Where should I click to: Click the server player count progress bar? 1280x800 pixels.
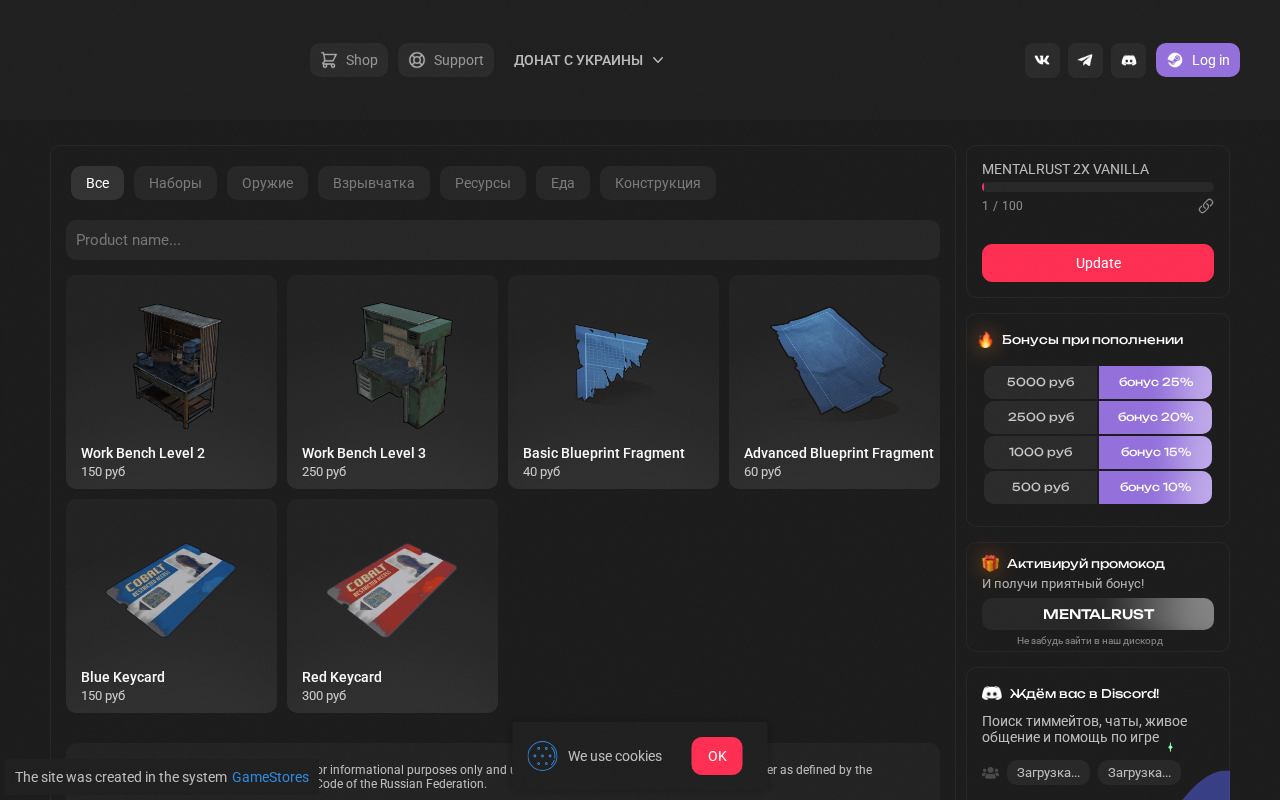coord(1098,187)
